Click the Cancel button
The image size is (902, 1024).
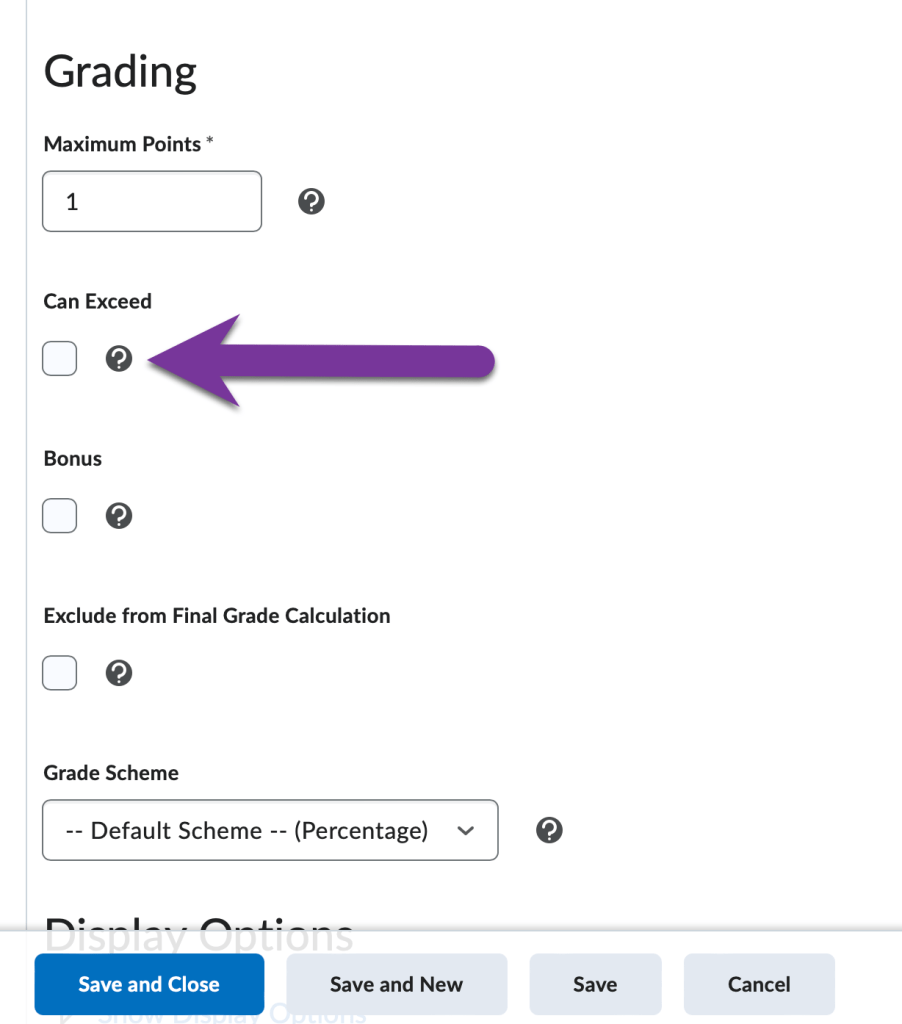point(759,983)
